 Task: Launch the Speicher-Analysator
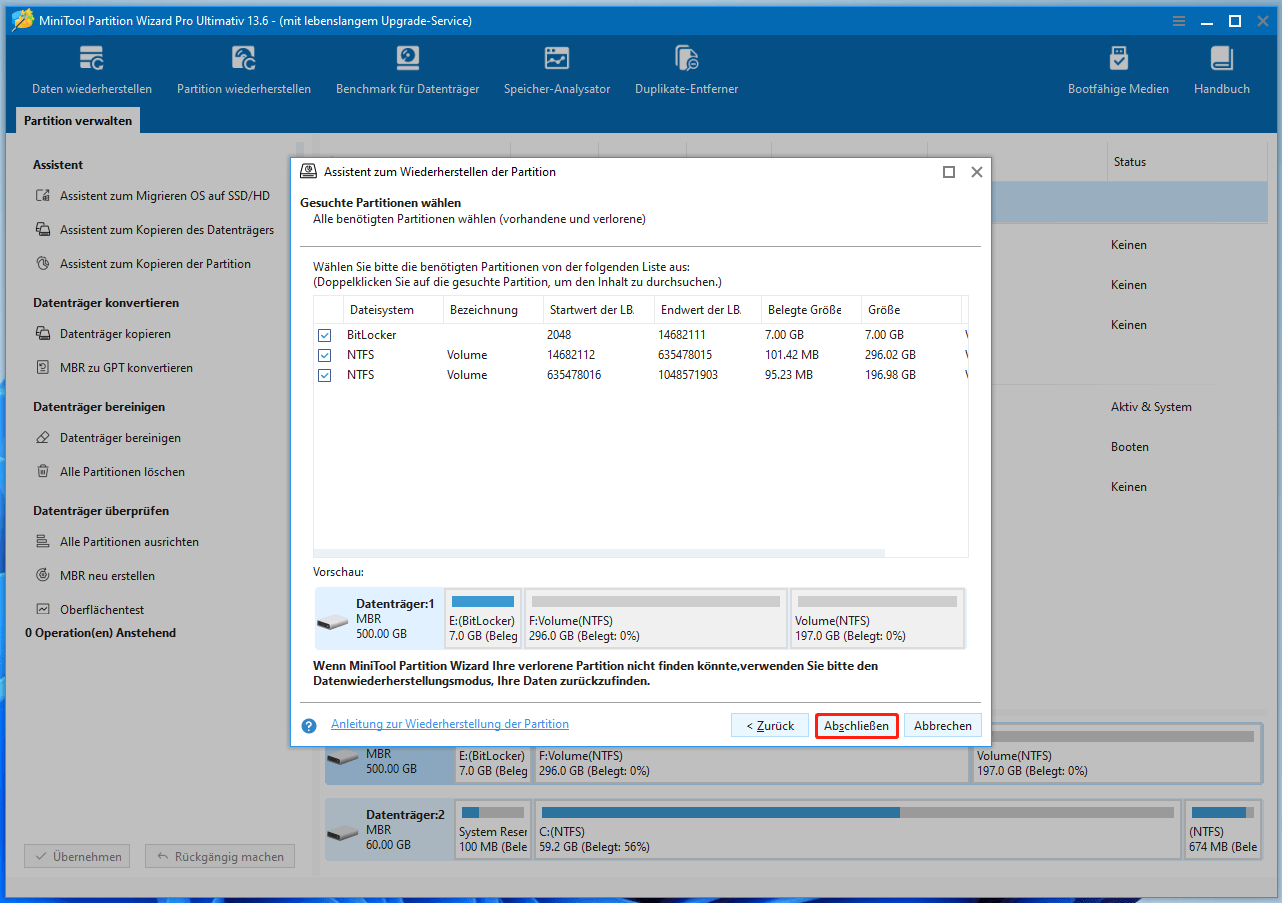click(x=556, y=68)
